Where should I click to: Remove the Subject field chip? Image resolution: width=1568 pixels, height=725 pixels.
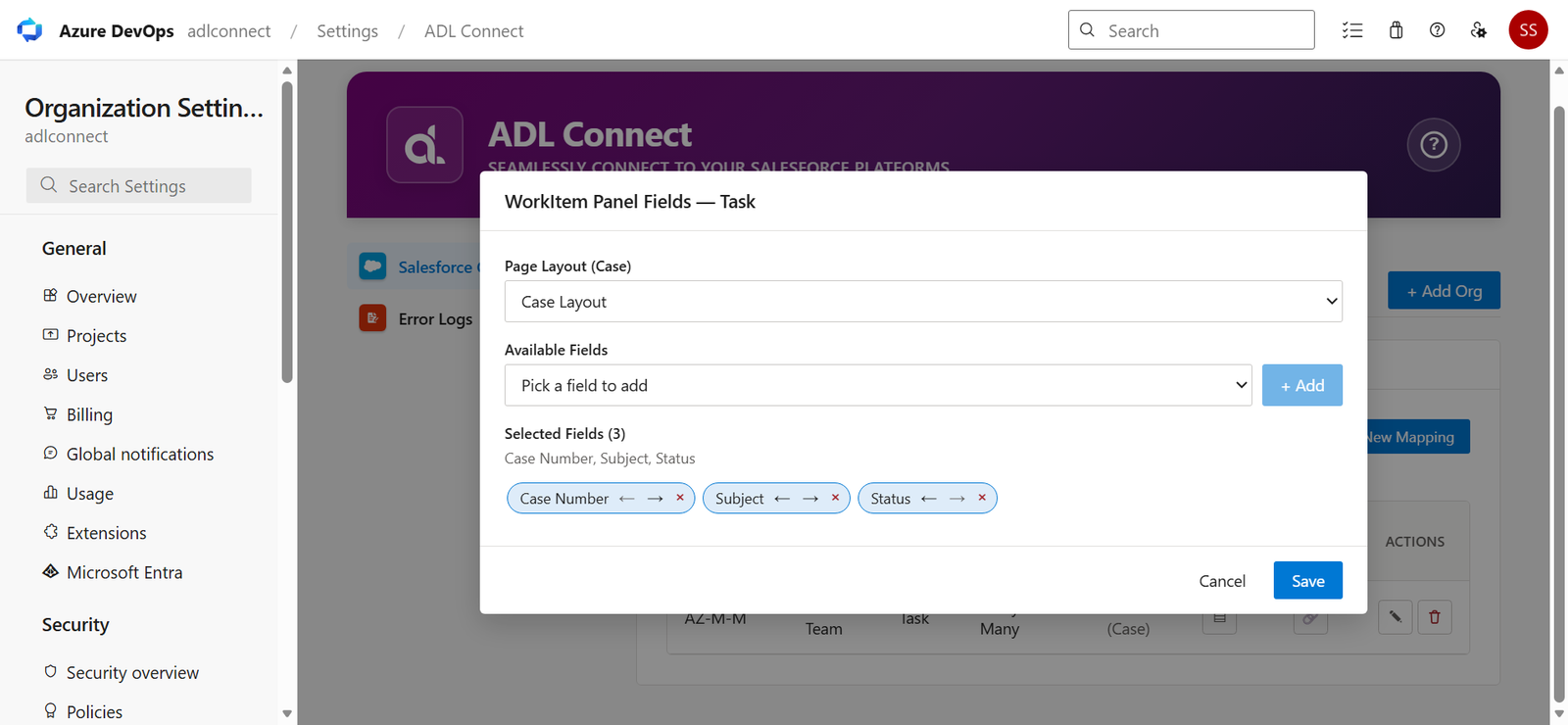coord(835,498)
